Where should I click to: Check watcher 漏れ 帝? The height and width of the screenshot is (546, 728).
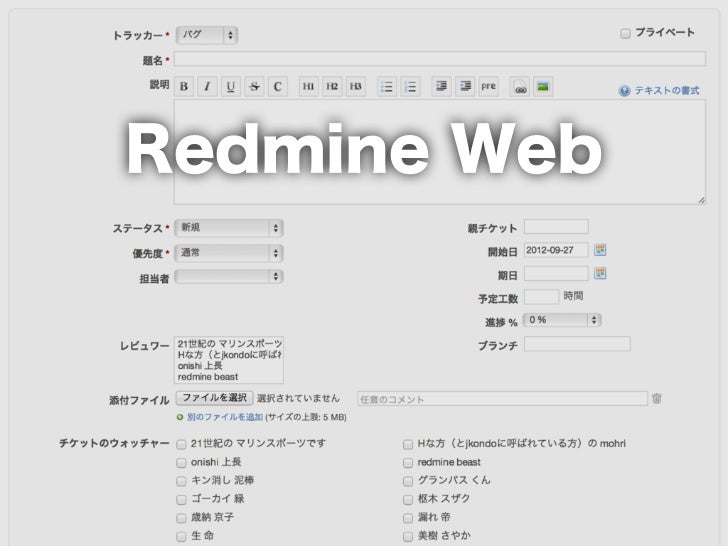coord(408,518)
